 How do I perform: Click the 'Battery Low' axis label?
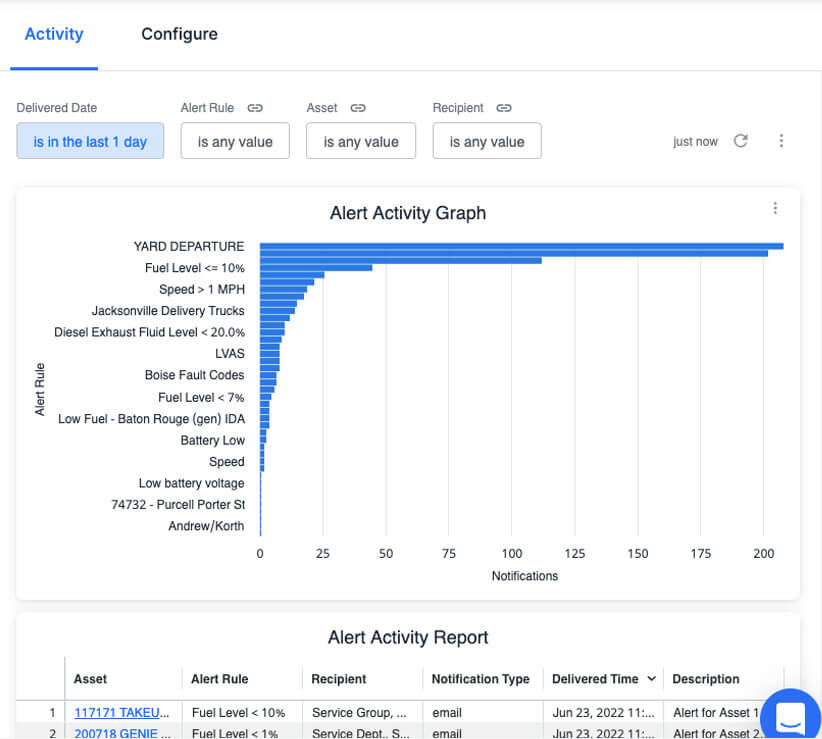point(212,440)
